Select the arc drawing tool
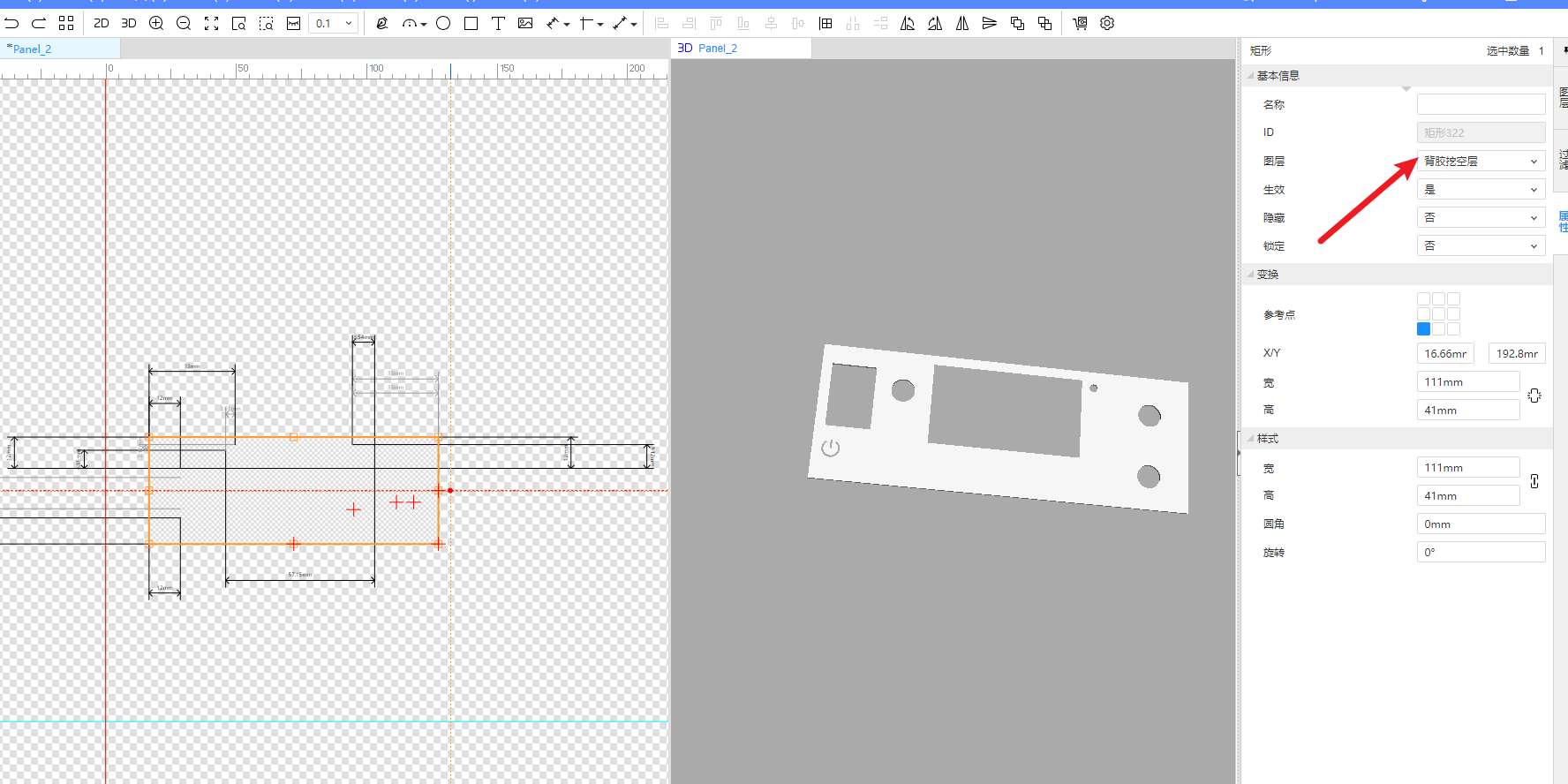 [x=409, y=23]
